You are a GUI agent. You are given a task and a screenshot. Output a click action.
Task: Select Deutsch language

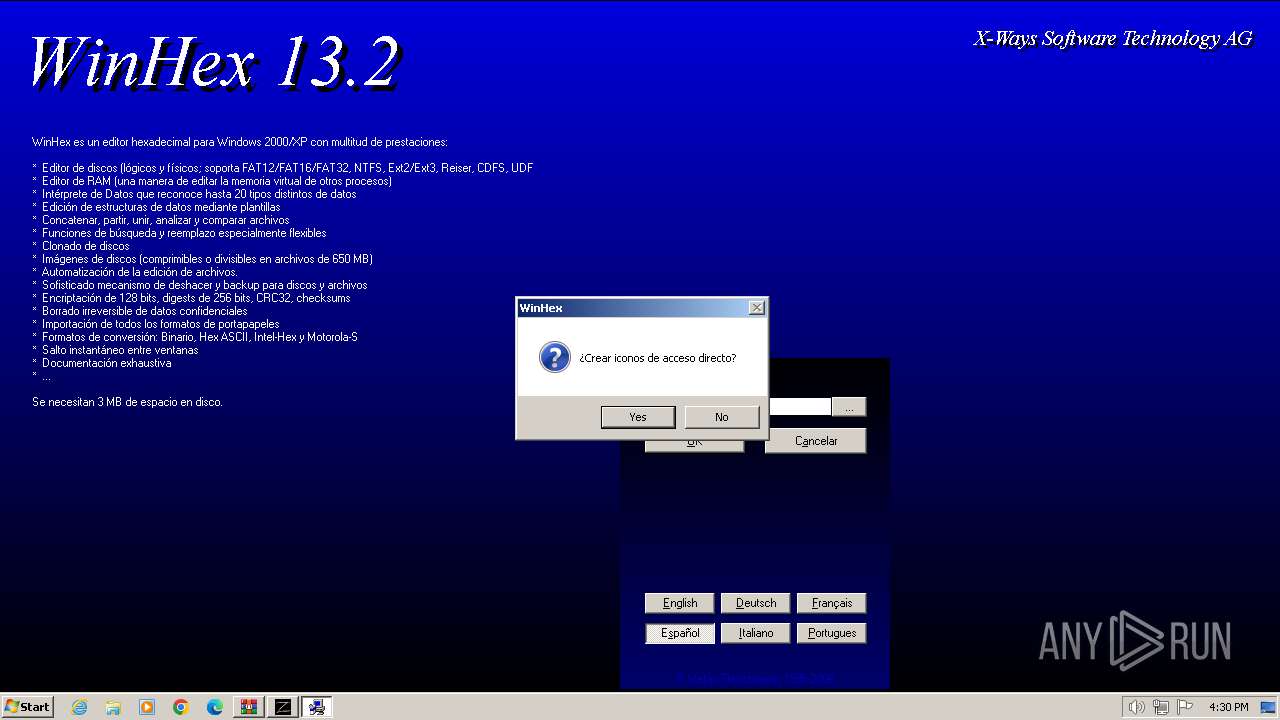(756, 603)
